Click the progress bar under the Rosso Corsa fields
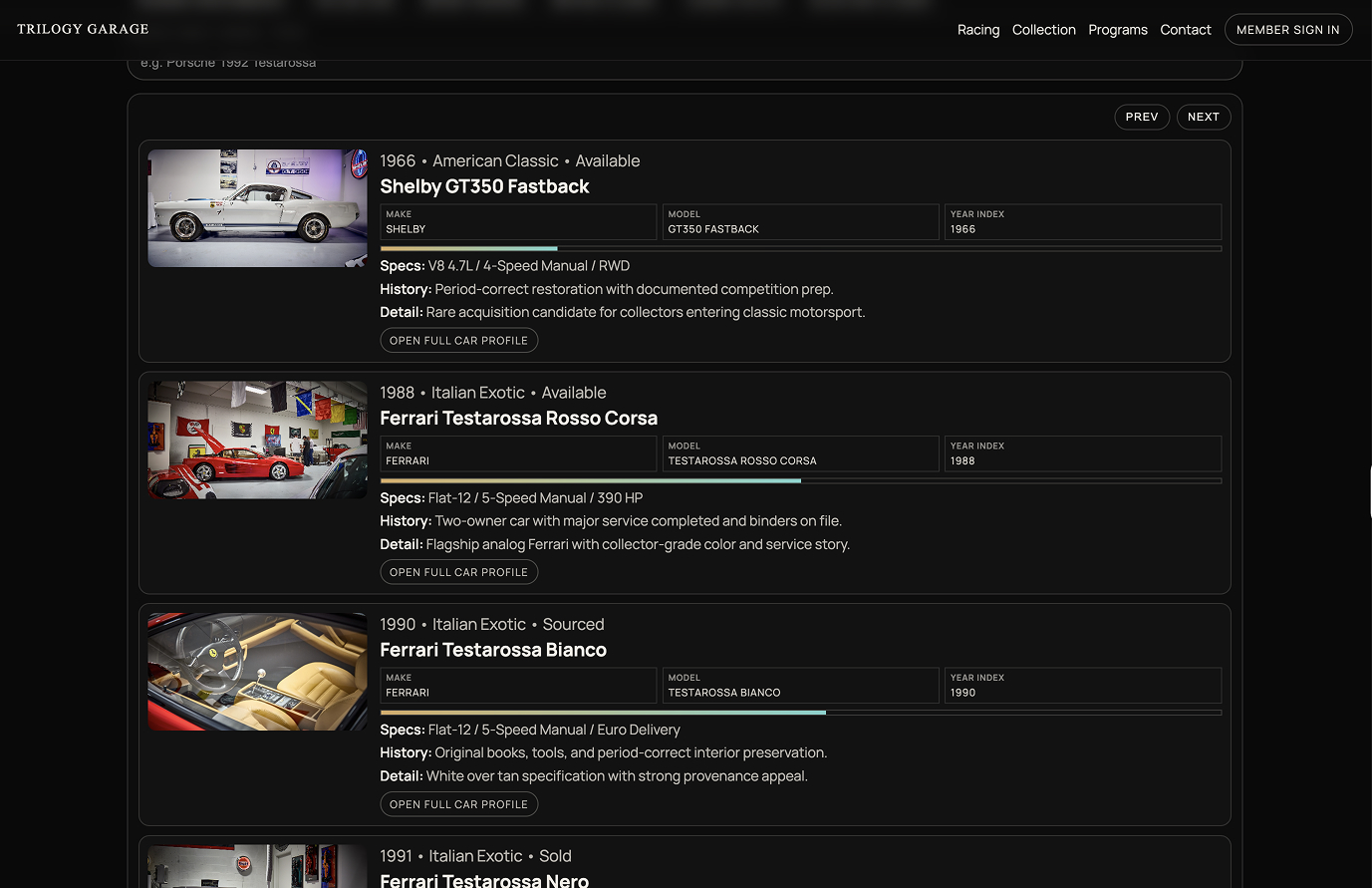Screen dimensions: 1372x888 (x=800, y=480)
